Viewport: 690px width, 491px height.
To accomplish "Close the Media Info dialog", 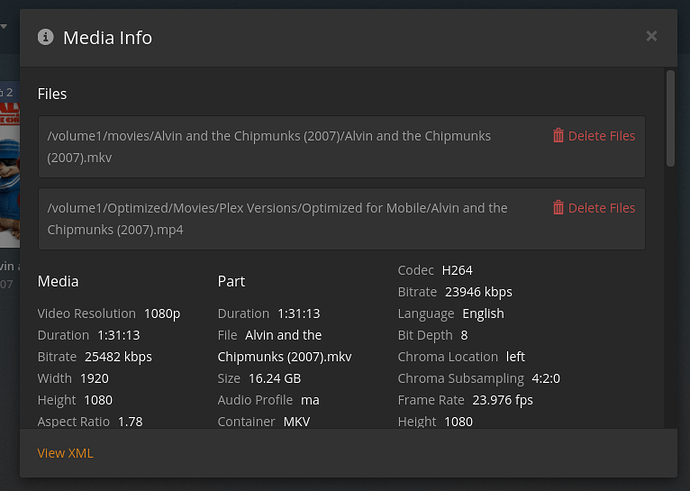I will point(651,36).
